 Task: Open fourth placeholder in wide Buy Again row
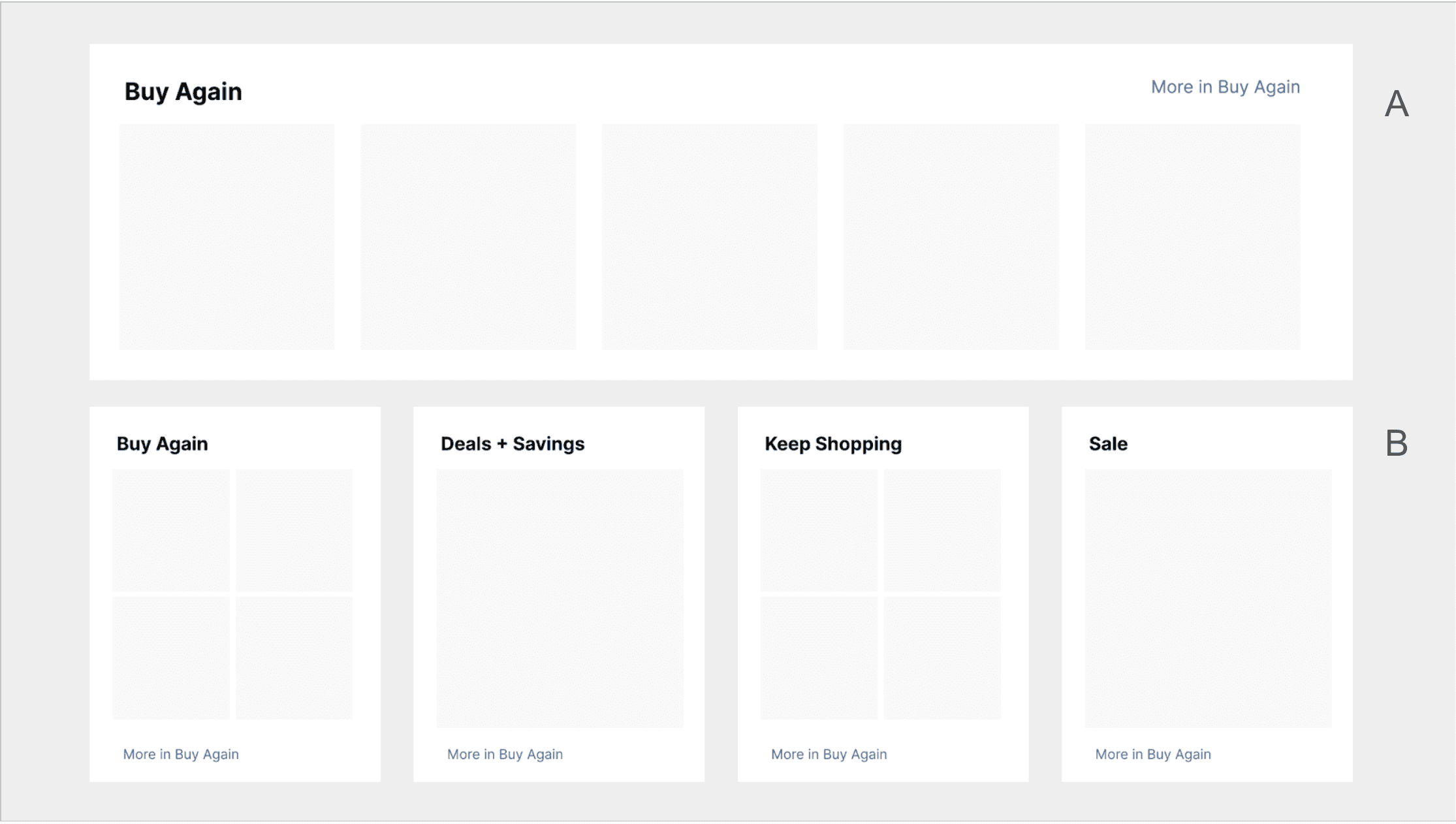click(951, 237)
